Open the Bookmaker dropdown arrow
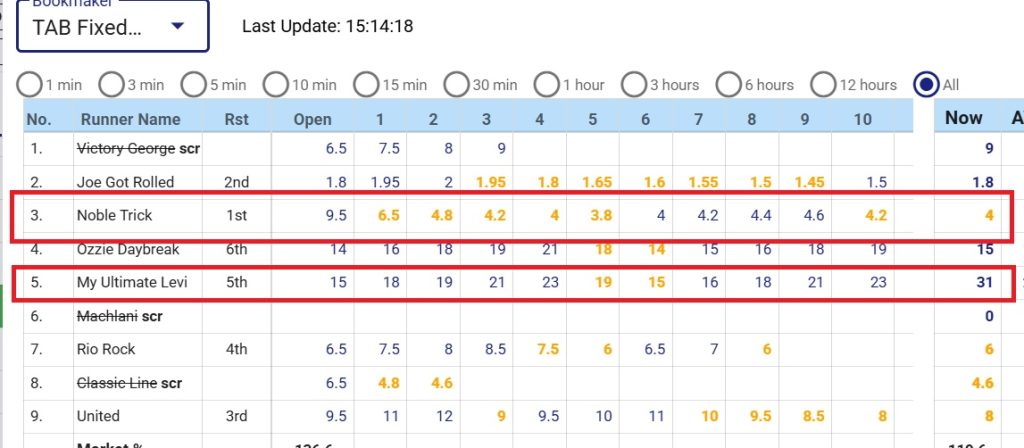The height and width of the screenshot is (448, 1024). click(x=178, y=27)
